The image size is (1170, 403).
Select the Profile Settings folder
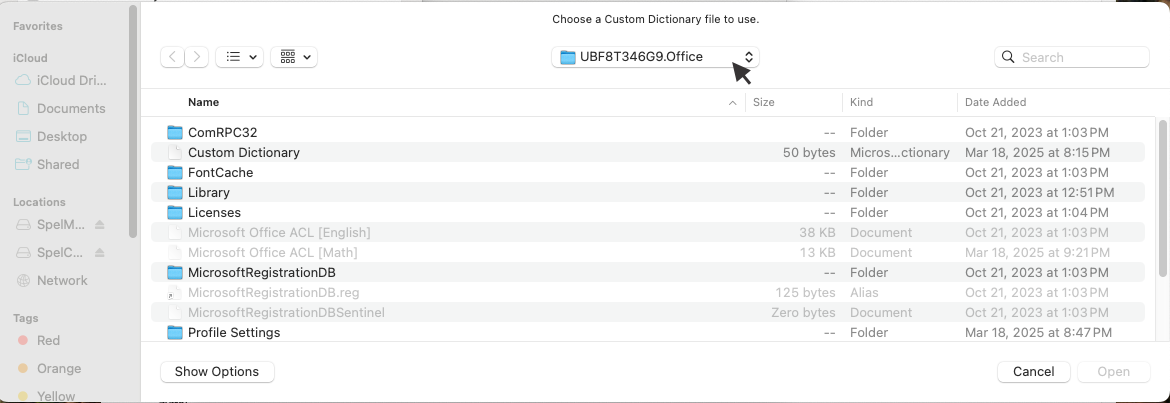click(x=233, y=332)
